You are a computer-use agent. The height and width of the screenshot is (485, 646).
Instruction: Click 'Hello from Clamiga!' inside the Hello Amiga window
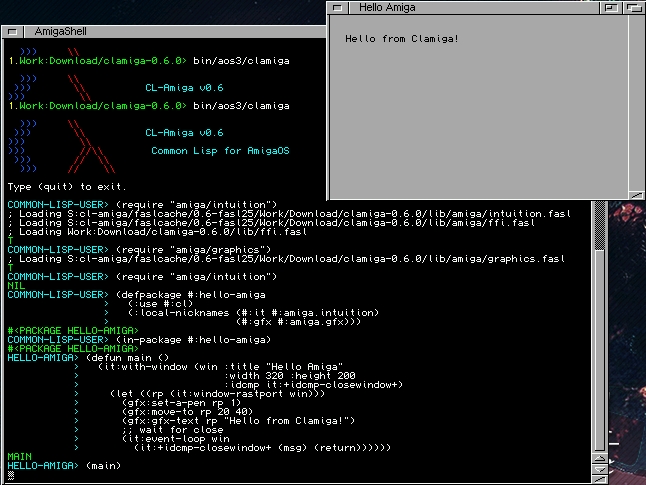(x=402, y=39)
